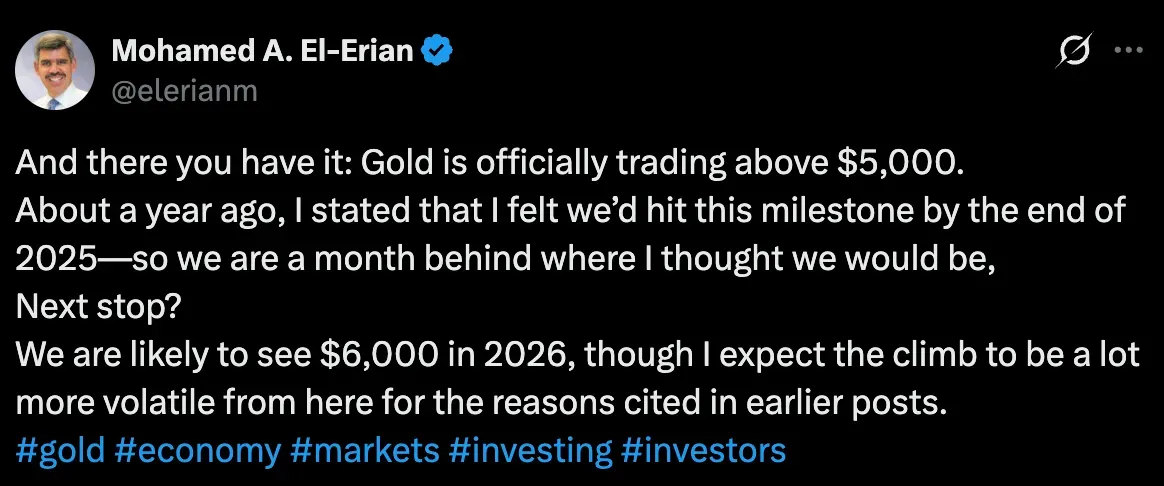Image resolution: width=1164 pixels, height=486 pixels.
Task: Follow the #economy hashtag link
Action: pyautogui.click(x=197, y=451)
